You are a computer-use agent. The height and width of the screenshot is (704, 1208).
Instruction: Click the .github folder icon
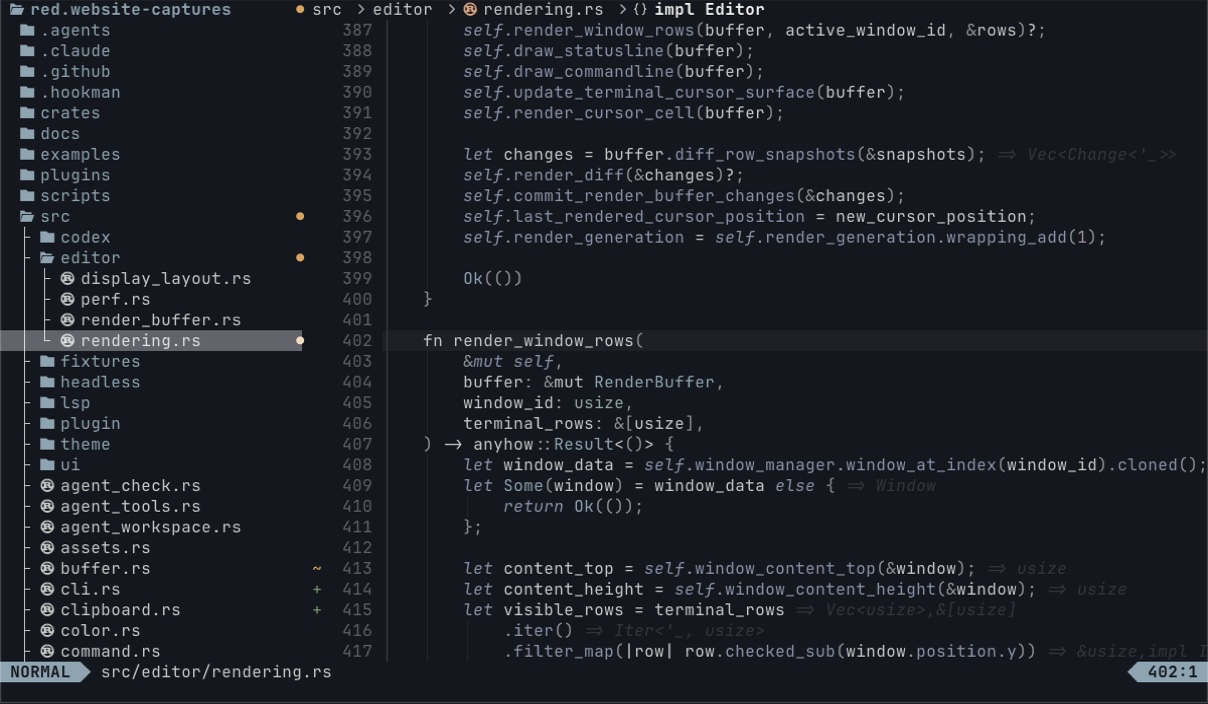pos(27,72)
